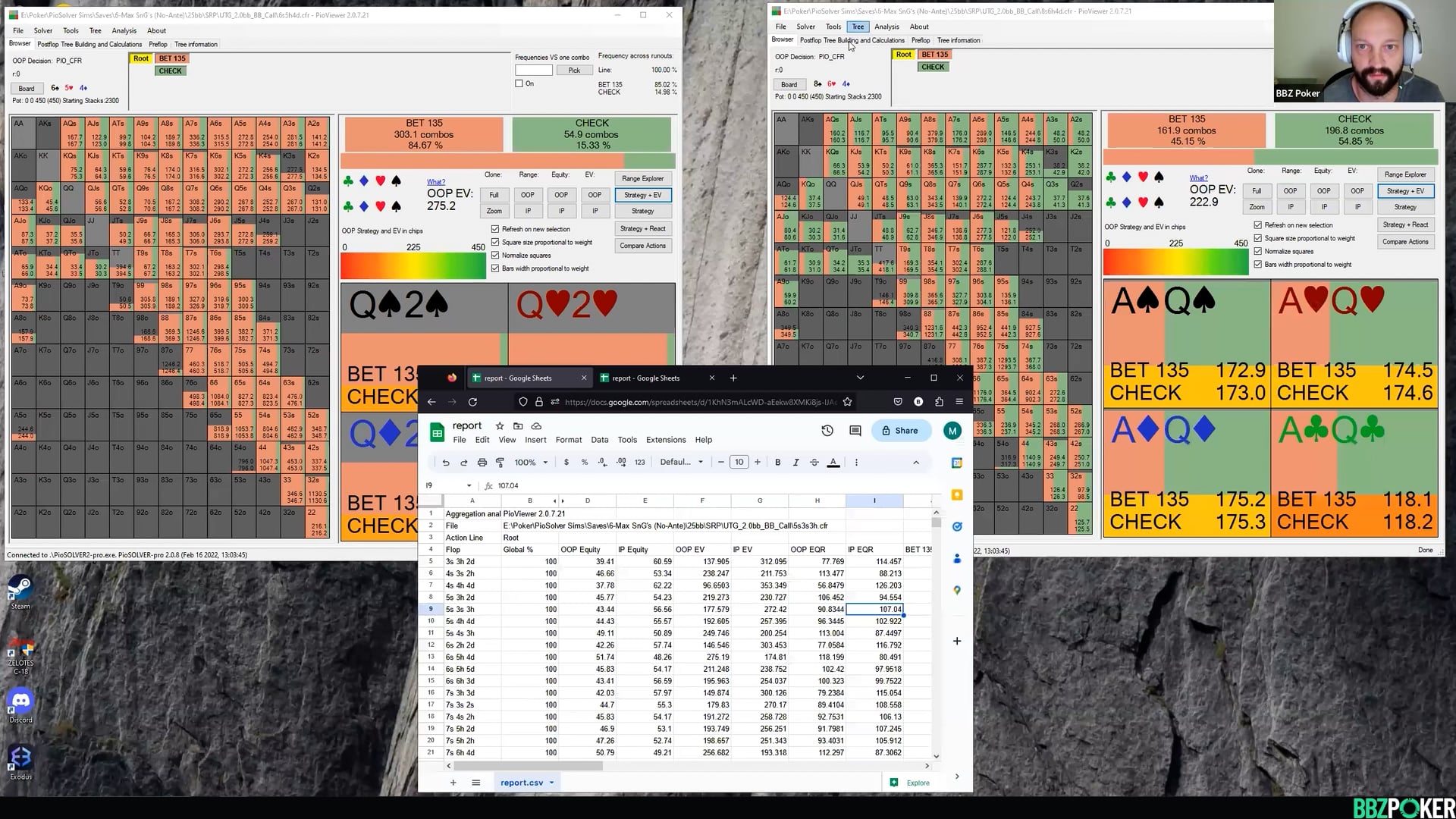The width and height of the screenshot is (1456, 819).
Task: Enable the On checkbox under Frequencies
Action: (x=519, y=83)
